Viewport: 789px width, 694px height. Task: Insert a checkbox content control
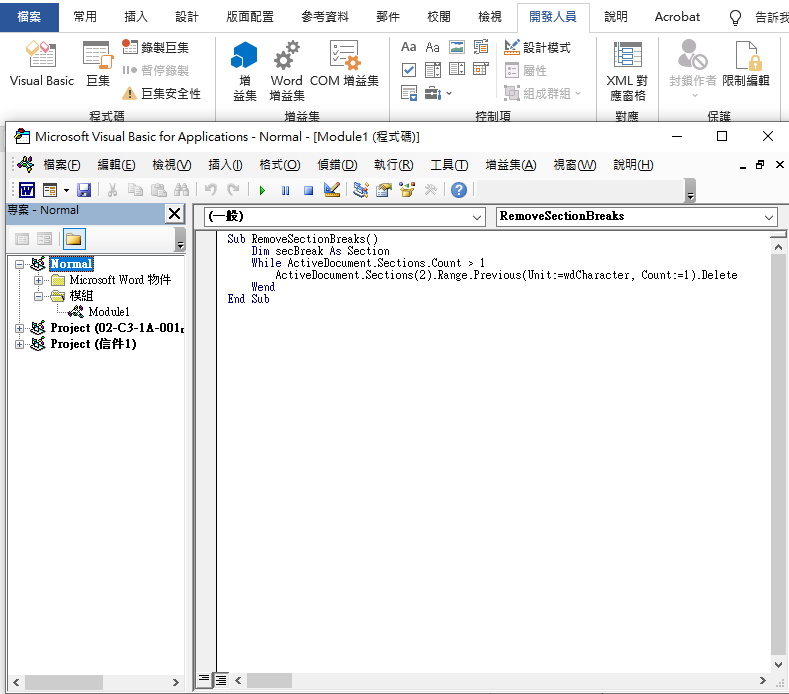409,69
